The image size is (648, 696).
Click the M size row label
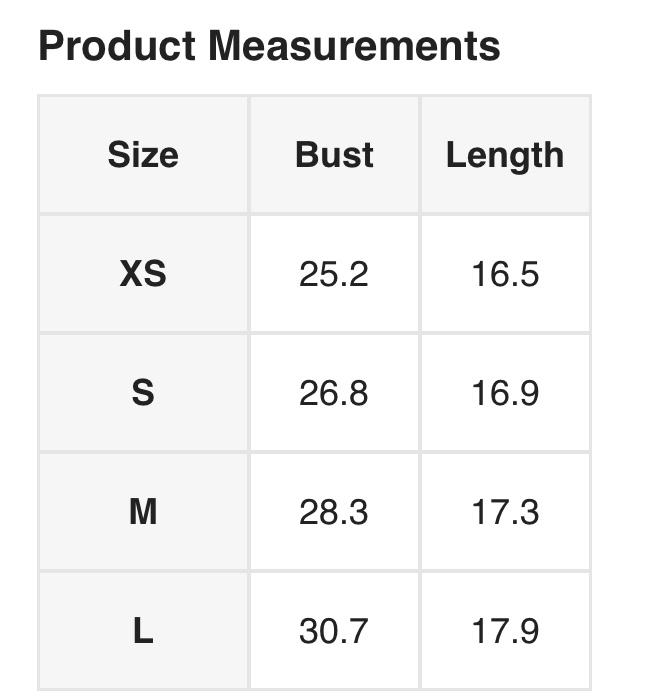(x=143, y=512)
